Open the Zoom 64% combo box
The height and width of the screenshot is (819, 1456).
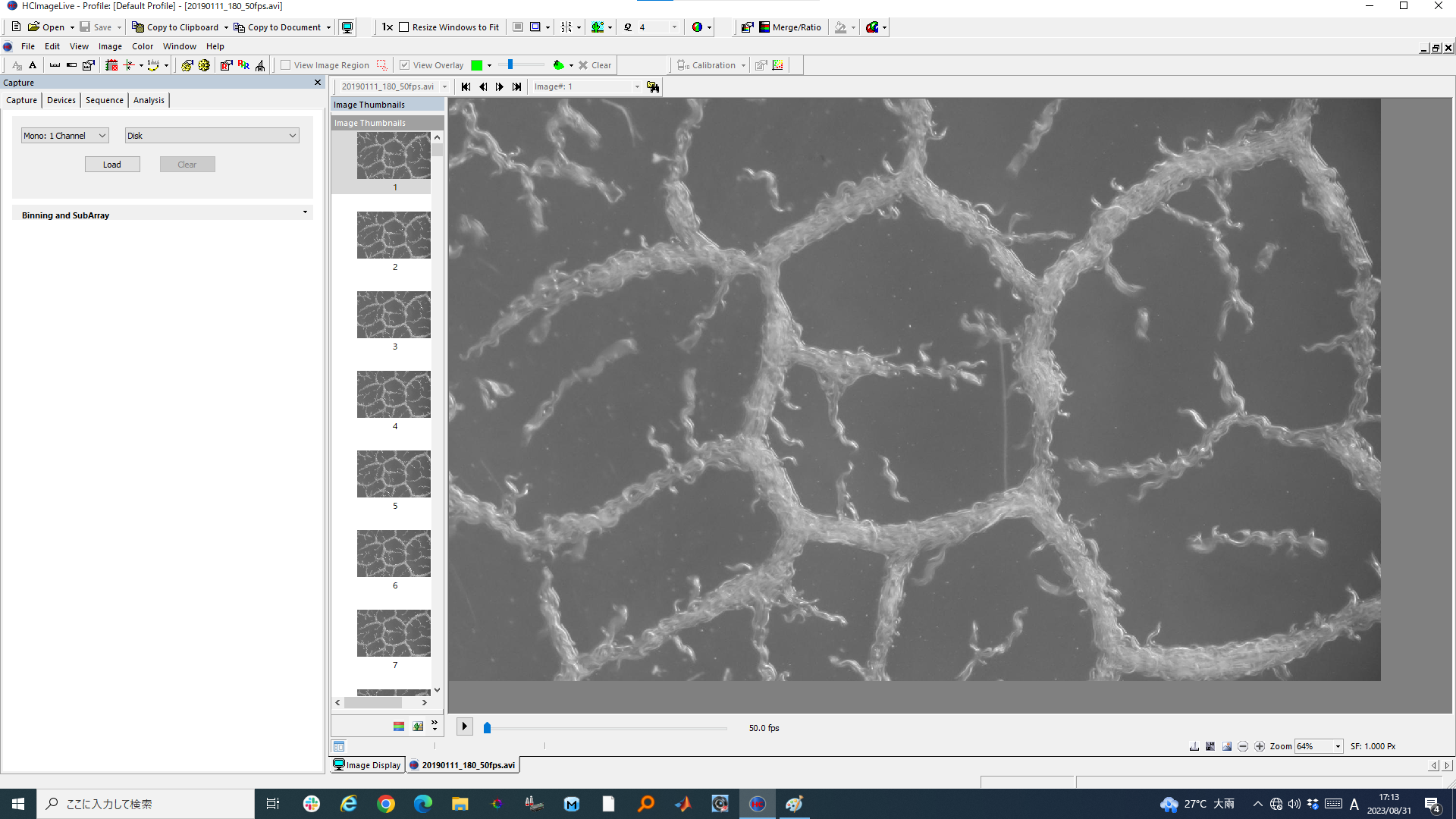pyautogui.click(x=1319, y=746)
